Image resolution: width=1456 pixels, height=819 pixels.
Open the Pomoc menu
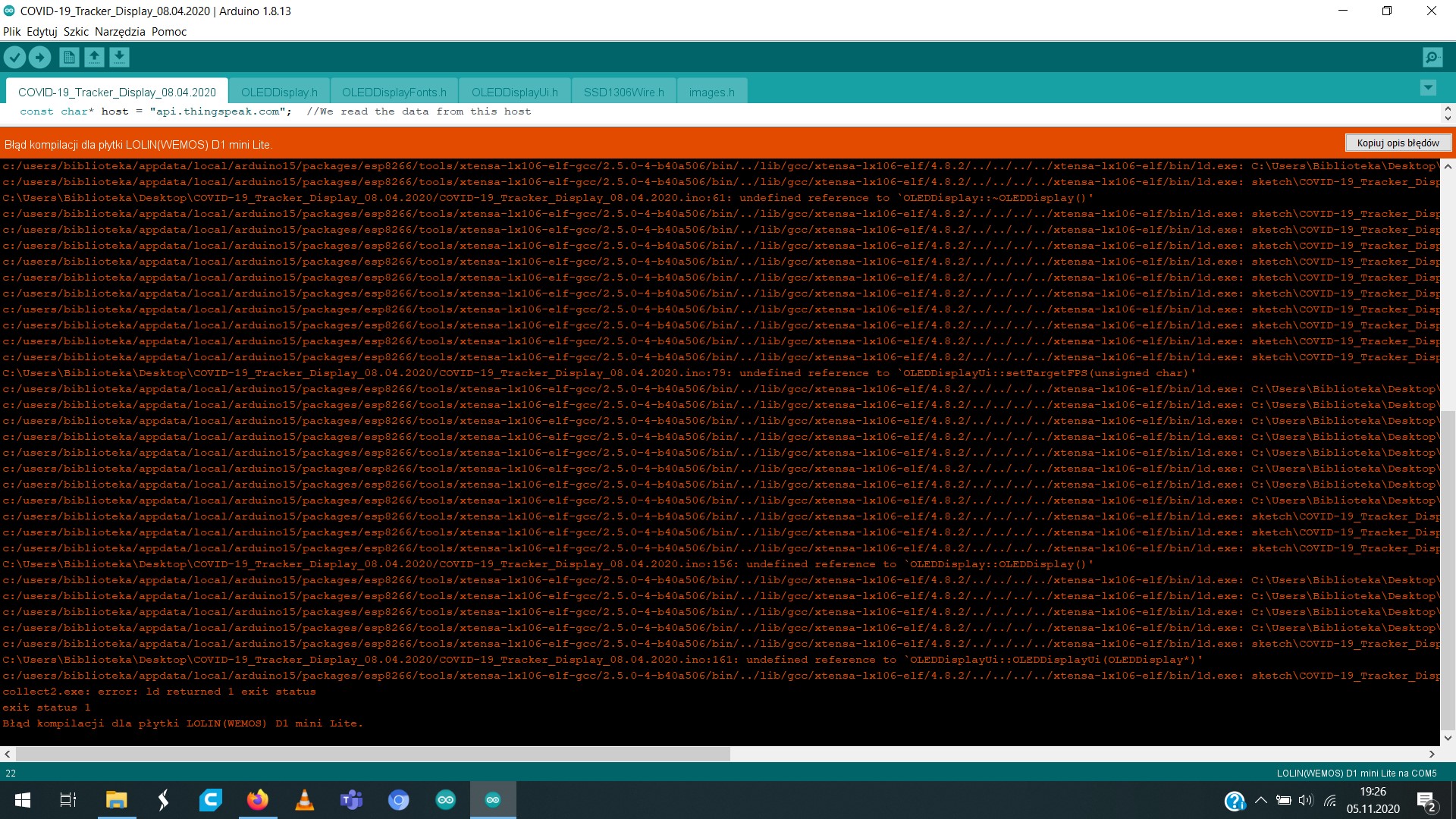(169, 32)
